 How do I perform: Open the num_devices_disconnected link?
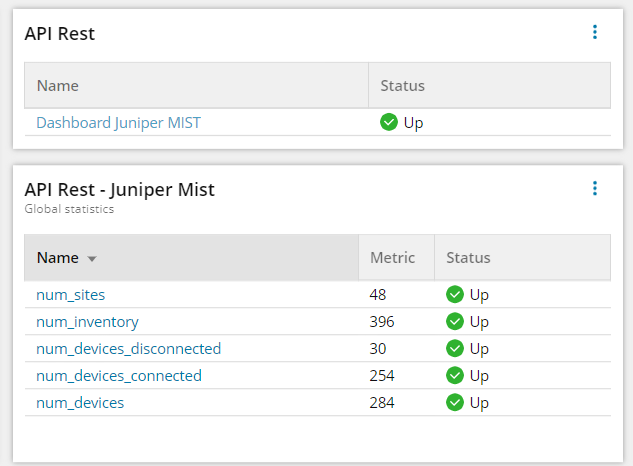128,349
